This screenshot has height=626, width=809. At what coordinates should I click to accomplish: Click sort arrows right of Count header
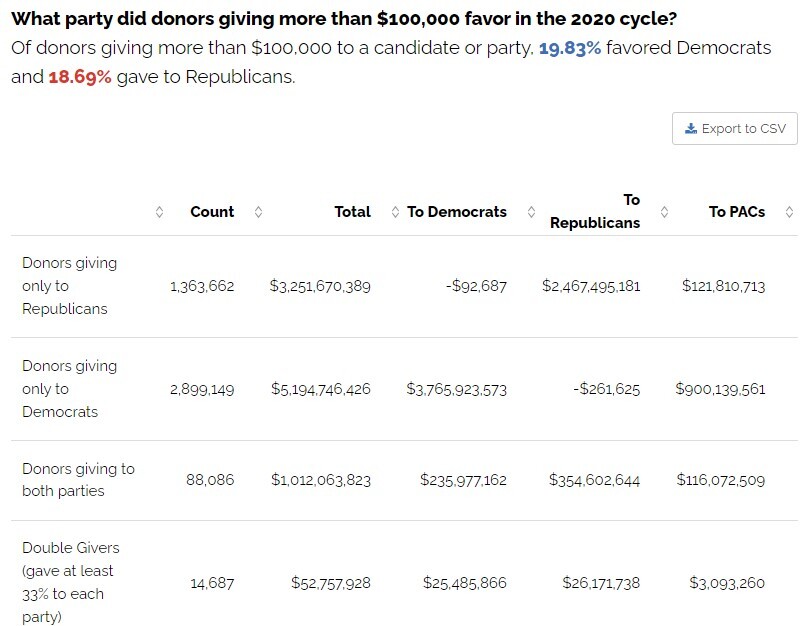(258, 212)
